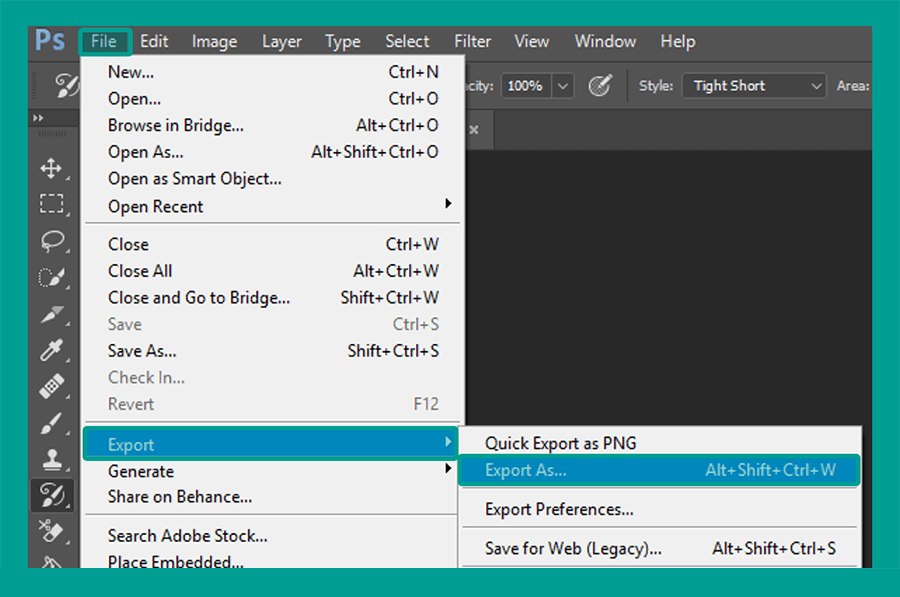Open the View menu
The image size is (900, 597).
tap(532, 41)
